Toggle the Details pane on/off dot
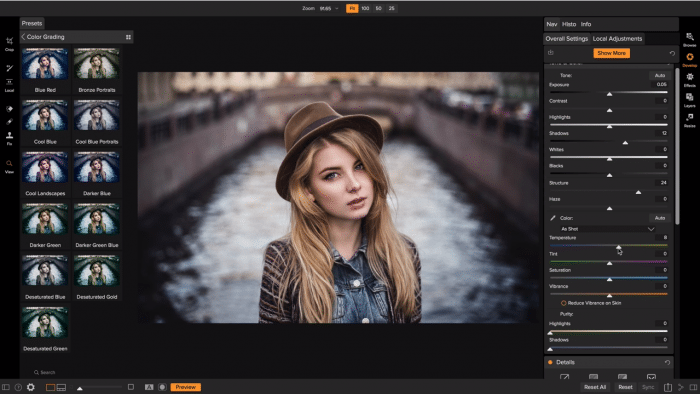Image resolution: width=700 pixels, height=394 pixels. coord(550,362)
